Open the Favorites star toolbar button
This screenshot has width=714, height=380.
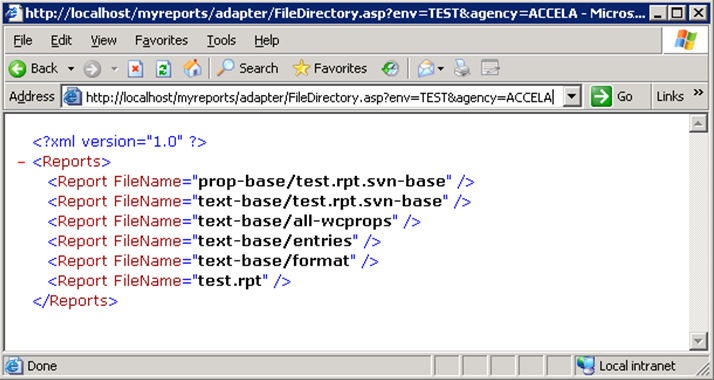(x=330, y=68)
